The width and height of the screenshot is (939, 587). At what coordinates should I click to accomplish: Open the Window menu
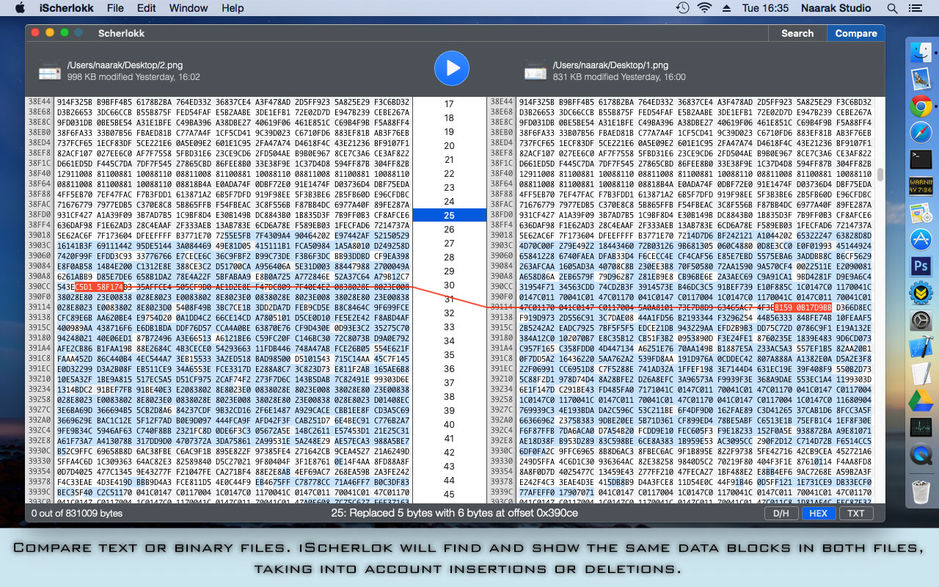pyautogui.click(x=188, y=8)
